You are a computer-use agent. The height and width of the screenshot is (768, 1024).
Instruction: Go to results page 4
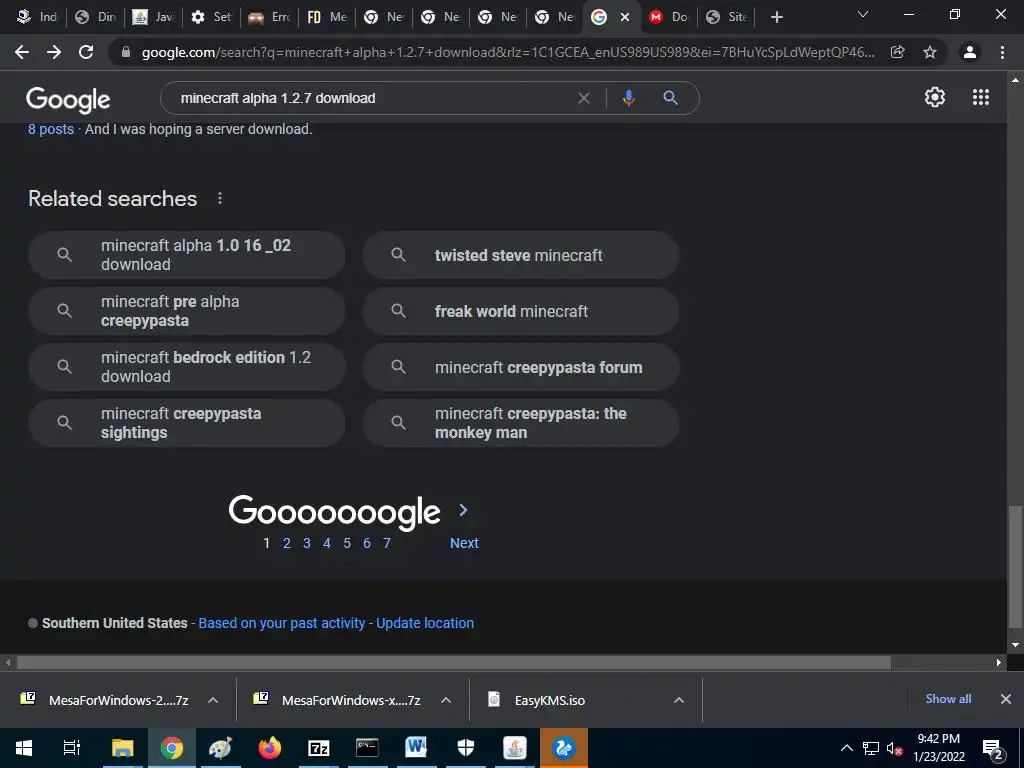click(327, 543)
